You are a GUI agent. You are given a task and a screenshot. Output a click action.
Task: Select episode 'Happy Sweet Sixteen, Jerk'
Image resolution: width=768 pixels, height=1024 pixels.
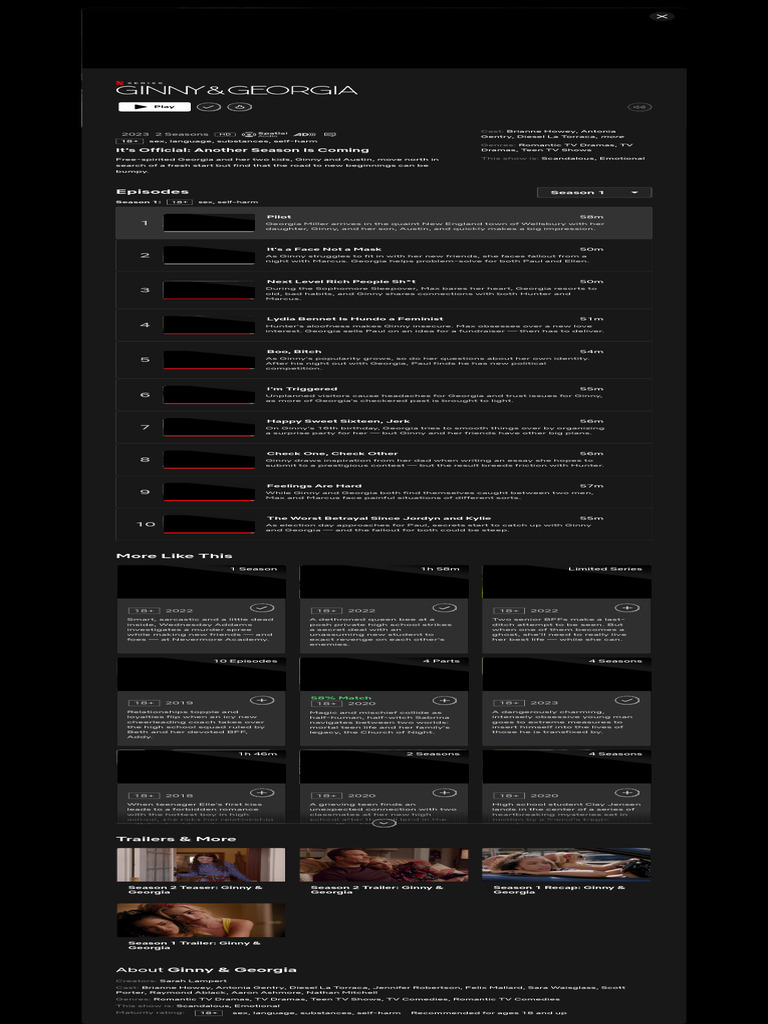click(384, 427)
